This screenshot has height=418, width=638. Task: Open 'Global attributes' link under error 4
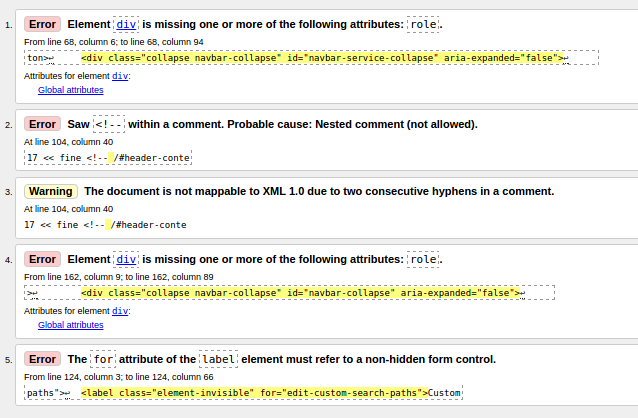pos(70,325)
